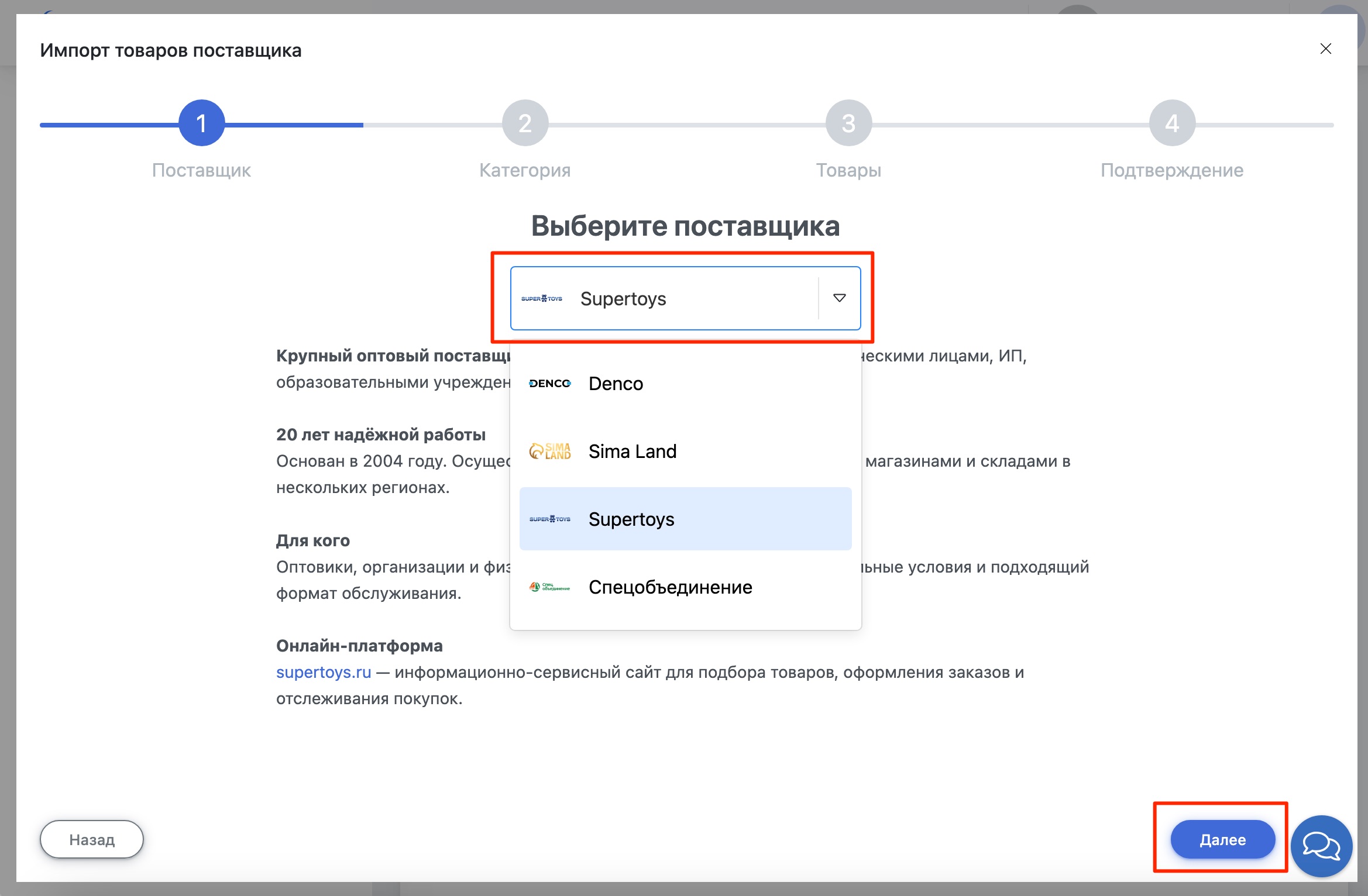Viewport: 1368px width, 896px height.
Task: Click the Sima Land logo icon
Action: [549, 452]
